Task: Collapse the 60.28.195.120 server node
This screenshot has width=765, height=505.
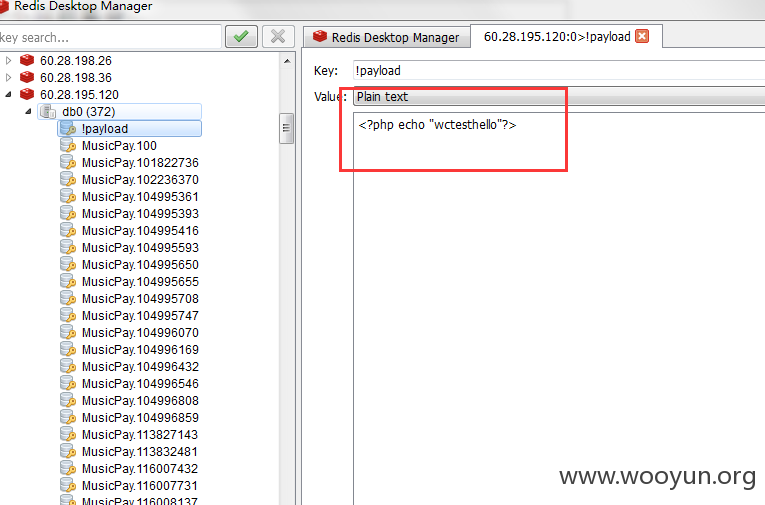Action: click(x=8, y=94)
